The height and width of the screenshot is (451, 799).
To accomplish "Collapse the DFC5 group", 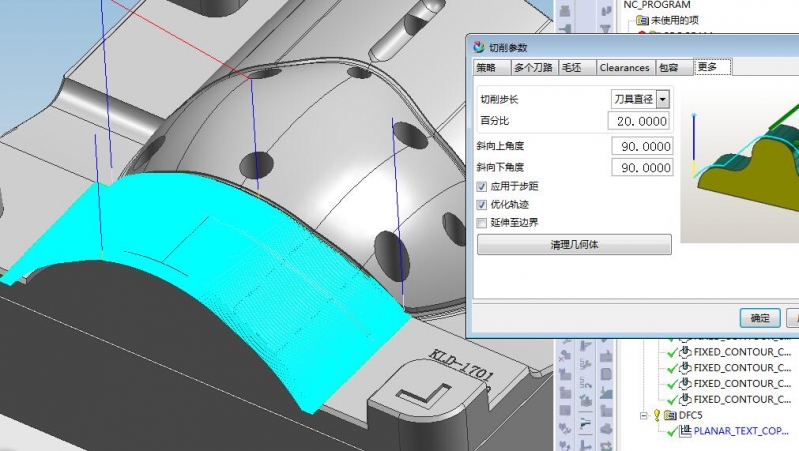I will point(644,416).
